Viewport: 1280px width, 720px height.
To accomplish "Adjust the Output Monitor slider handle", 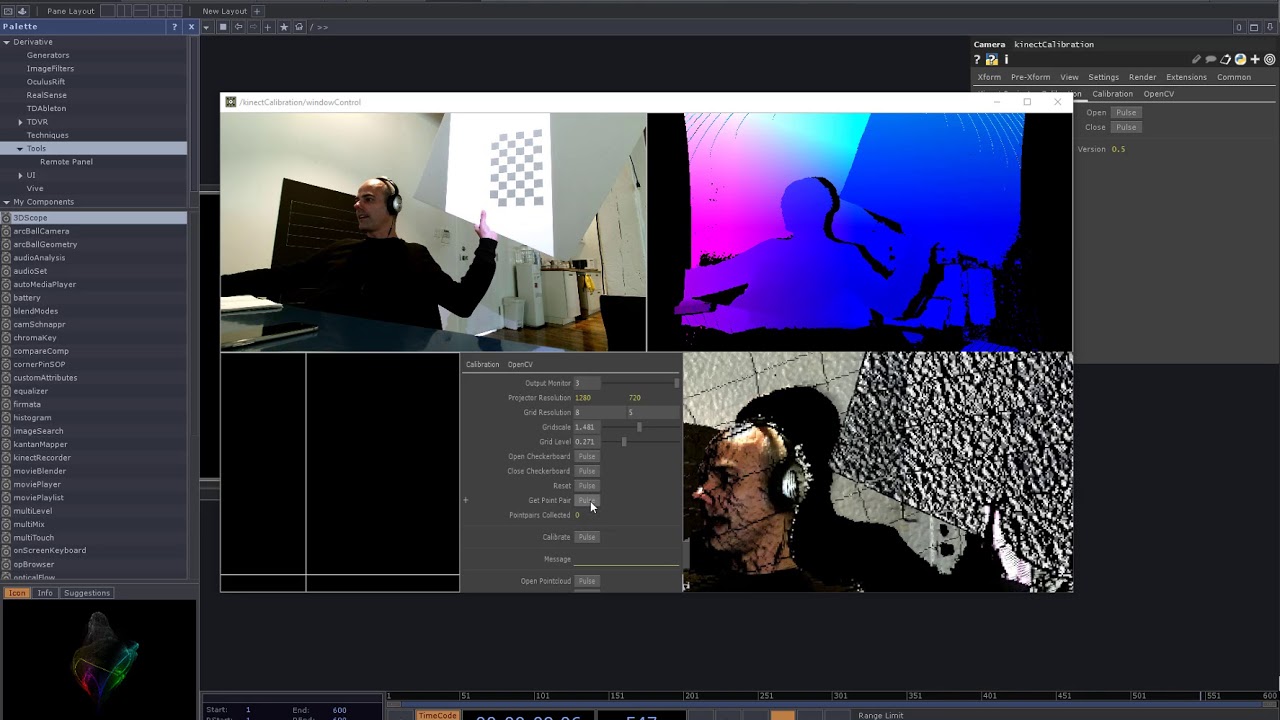I will tap(677, 383).
